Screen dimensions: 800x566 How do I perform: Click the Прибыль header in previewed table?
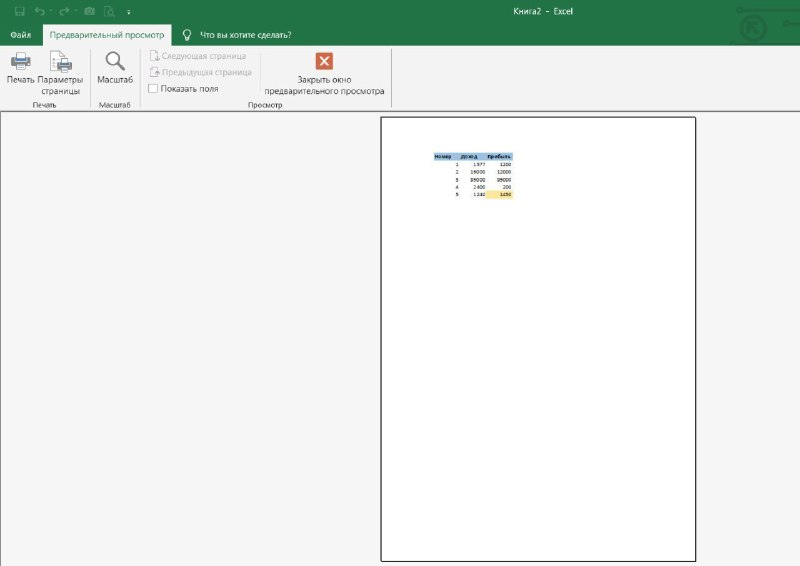point(498,157)
